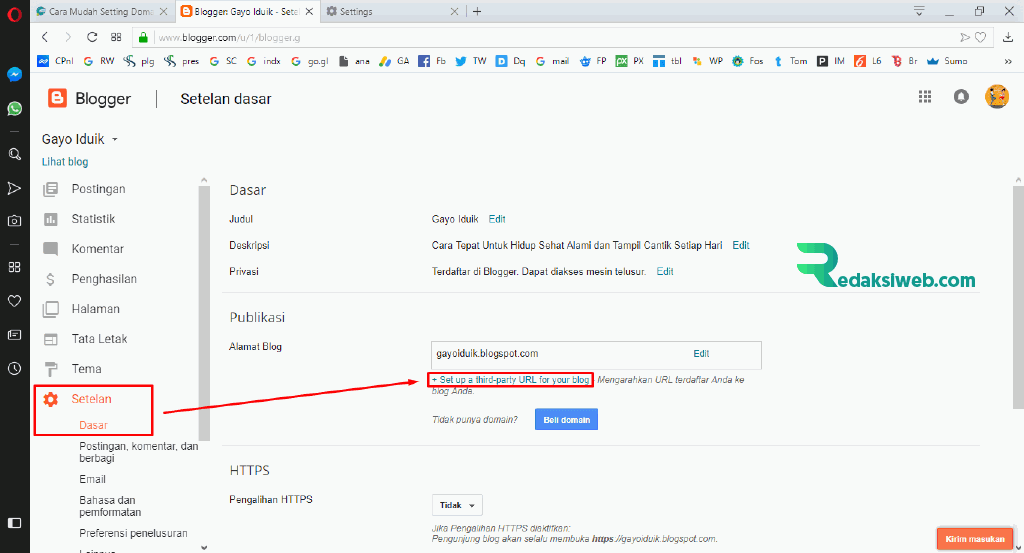The width and height of the screenshot is (1024, 553).
Task: Reload the current page
Action: (92, 37)
